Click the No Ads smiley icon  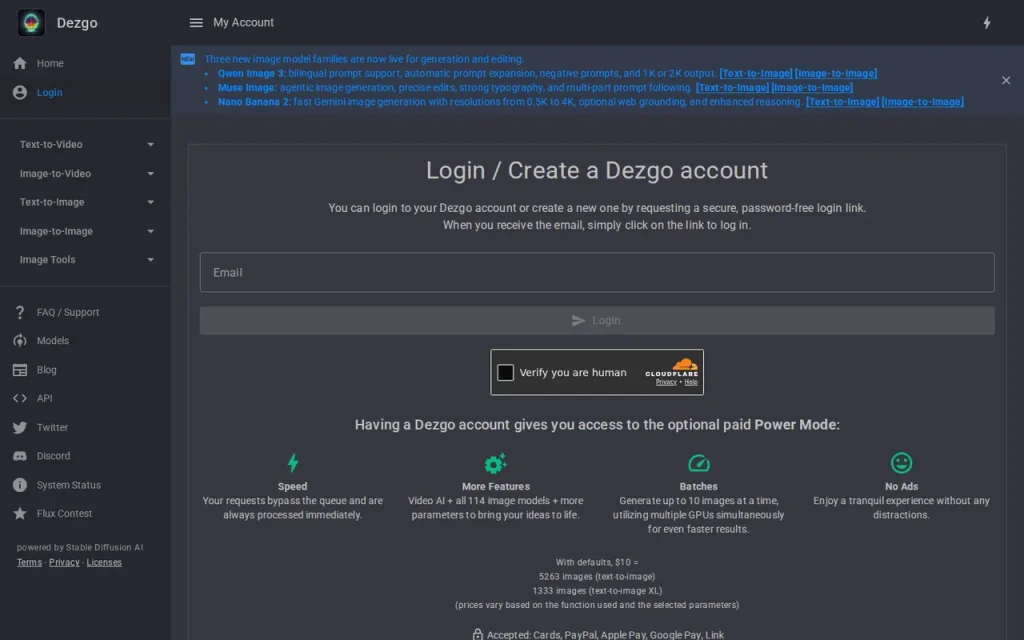[x=901, y=463]
